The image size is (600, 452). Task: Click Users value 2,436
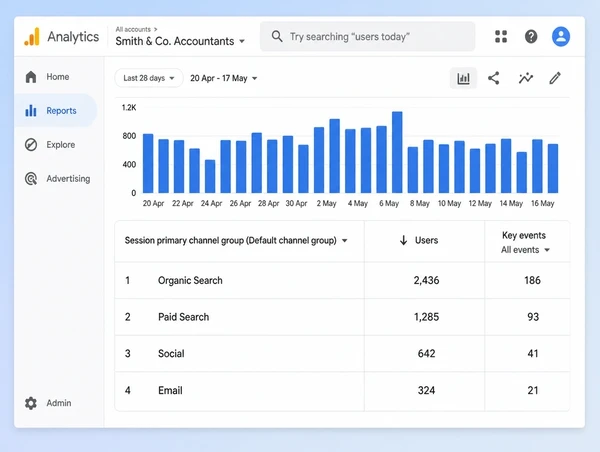pyautogui.click(x=426, y=281)
